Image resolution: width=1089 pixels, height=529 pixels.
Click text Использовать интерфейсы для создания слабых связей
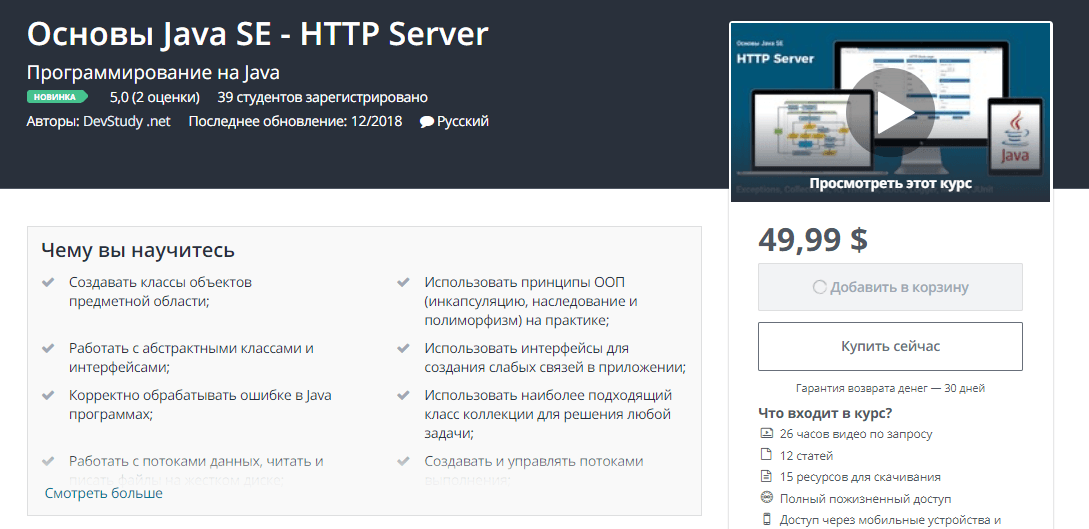point(555,358)
